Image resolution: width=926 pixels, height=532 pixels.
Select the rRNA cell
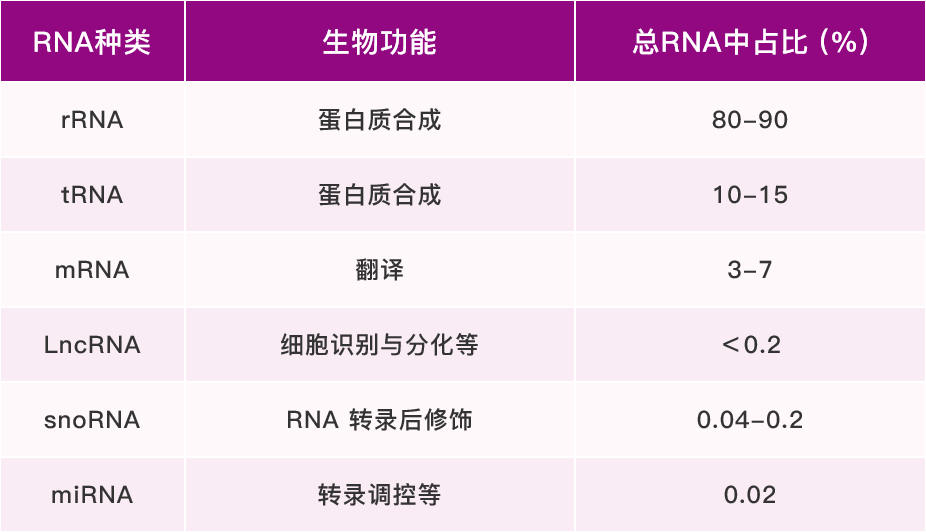pyautogui.click(x=92, y=120)
